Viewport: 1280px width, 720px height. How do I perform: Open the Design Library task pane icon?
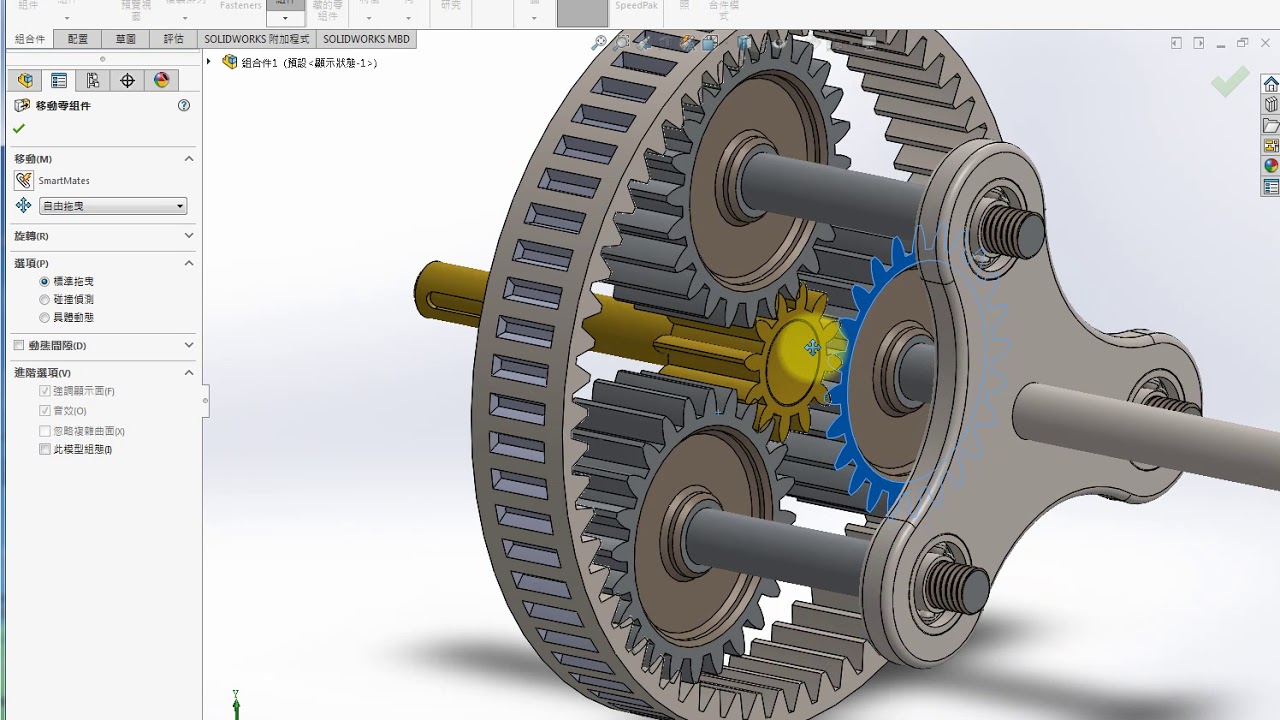pyautogui.click(x=1271, y=104)
